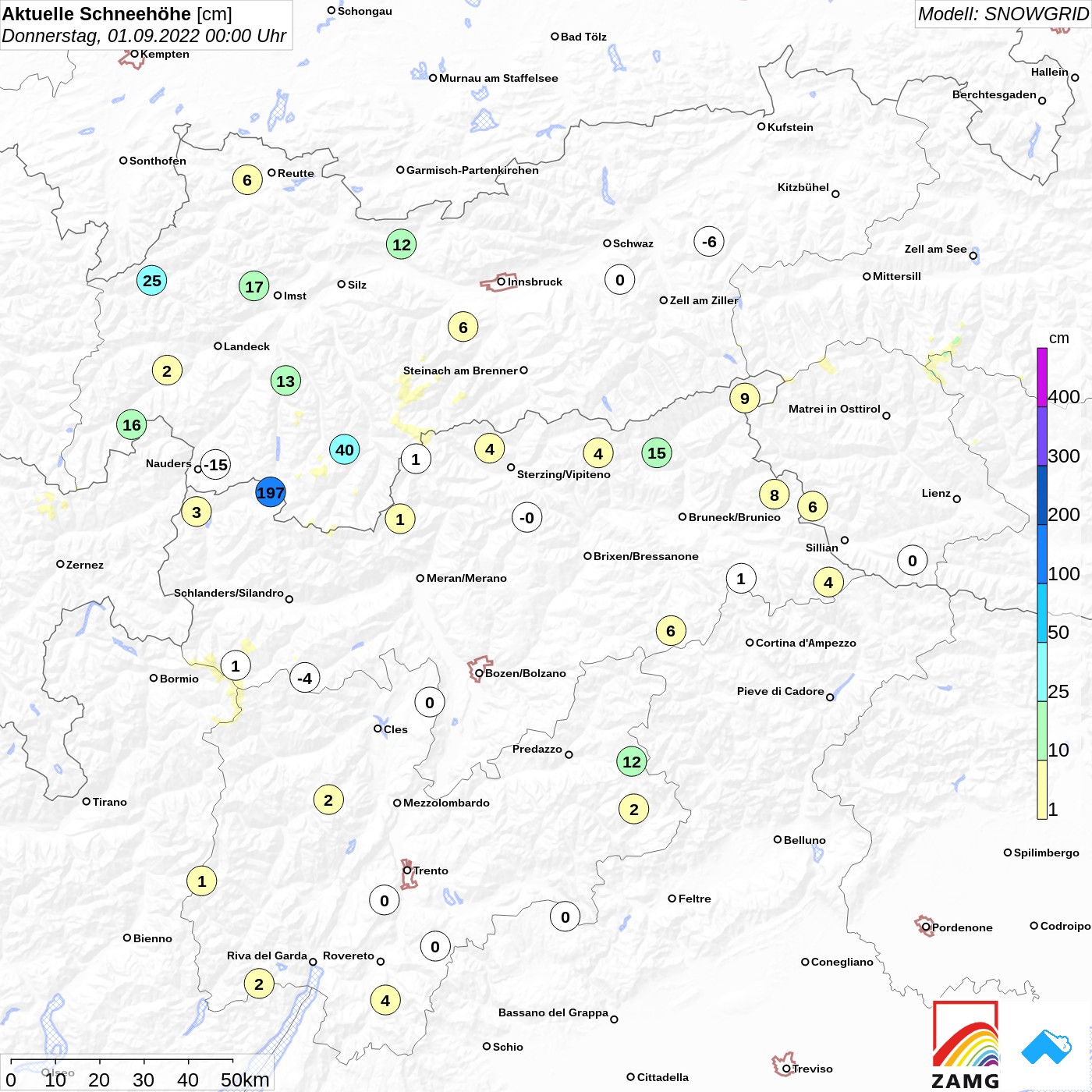Viewport: 1092px width, 1092px height.
Task: Click the Trento city label
Action: 431,870
